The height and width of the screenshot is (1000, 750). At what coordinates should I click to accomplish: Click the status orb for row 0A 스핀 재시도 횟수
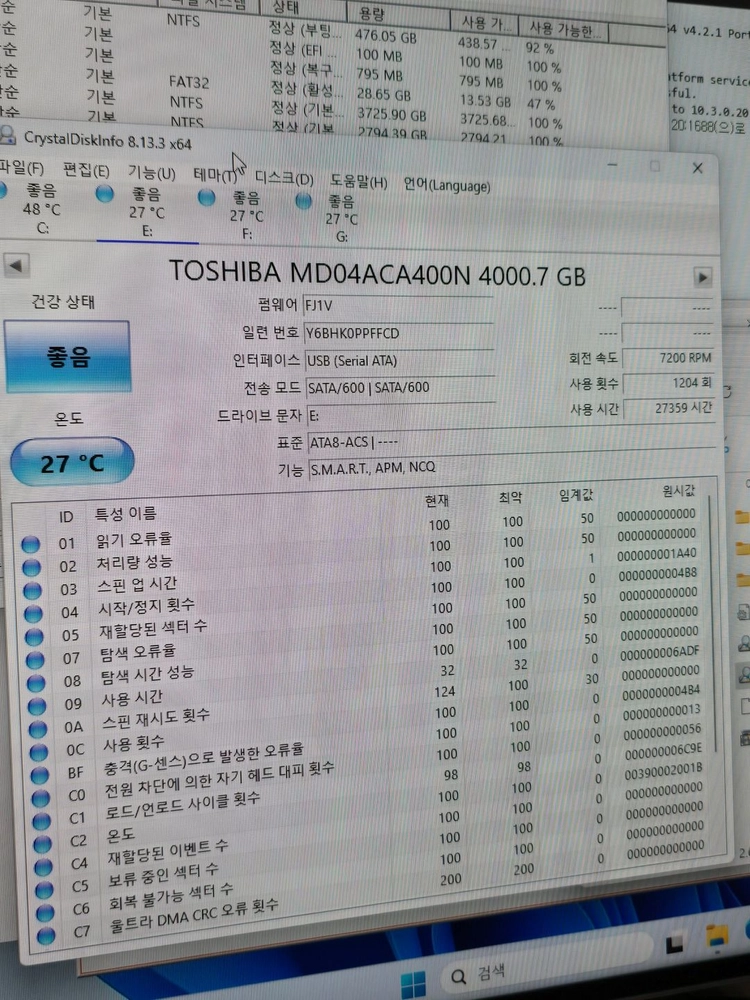(38, 728)
